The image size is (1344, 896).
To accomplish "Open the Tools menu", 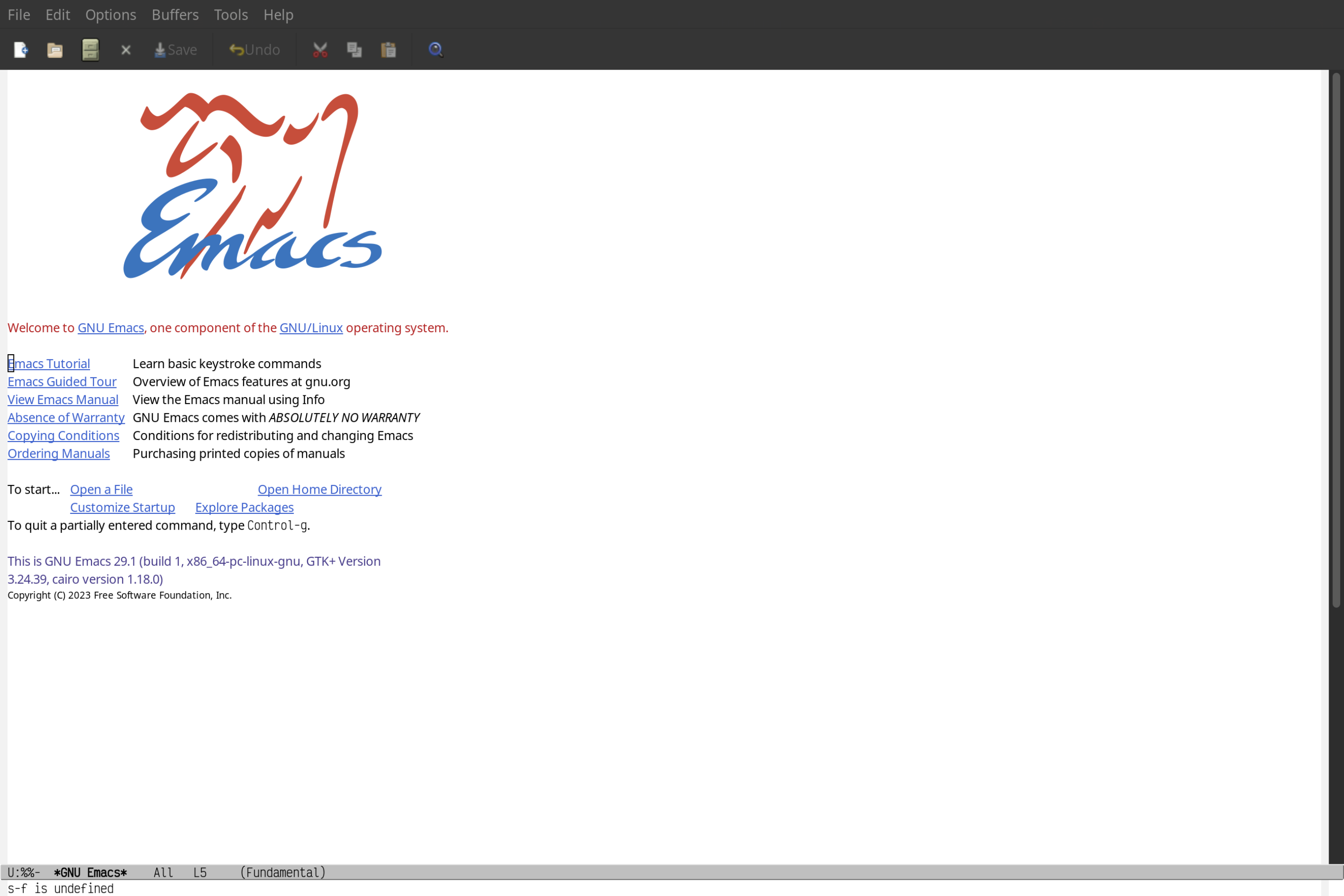I will tap(230, 14).
